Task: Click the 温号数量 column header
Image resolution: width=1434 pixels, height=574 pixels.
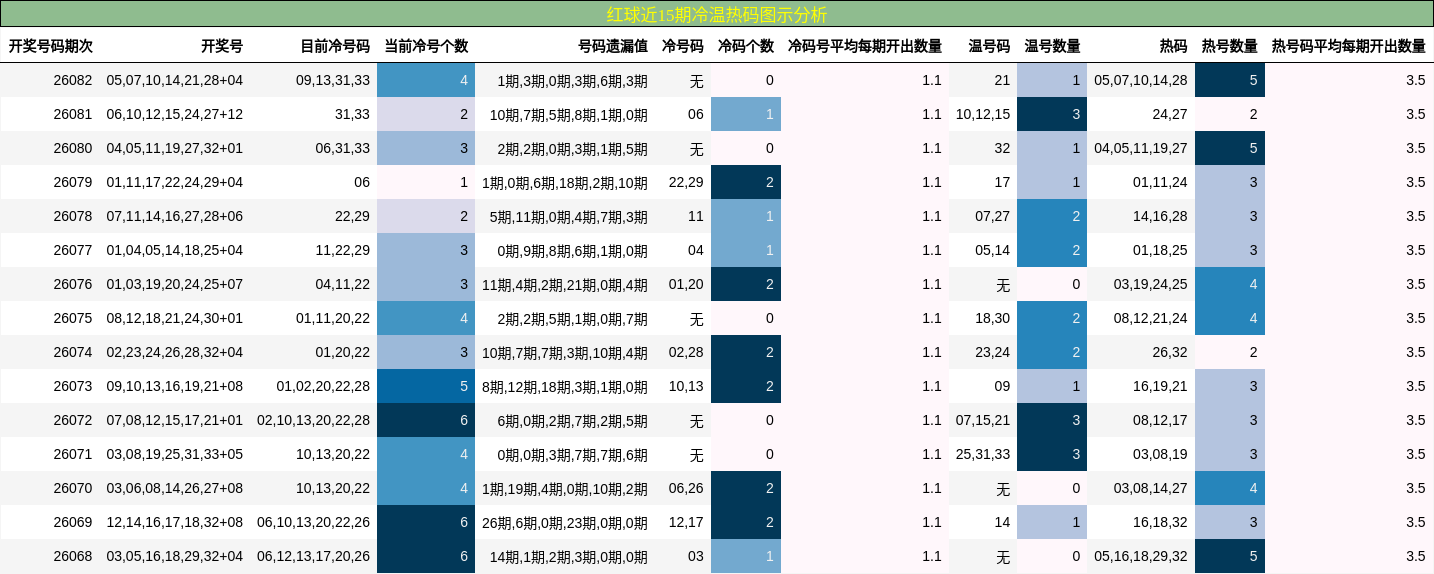Action: point(1052,46)
